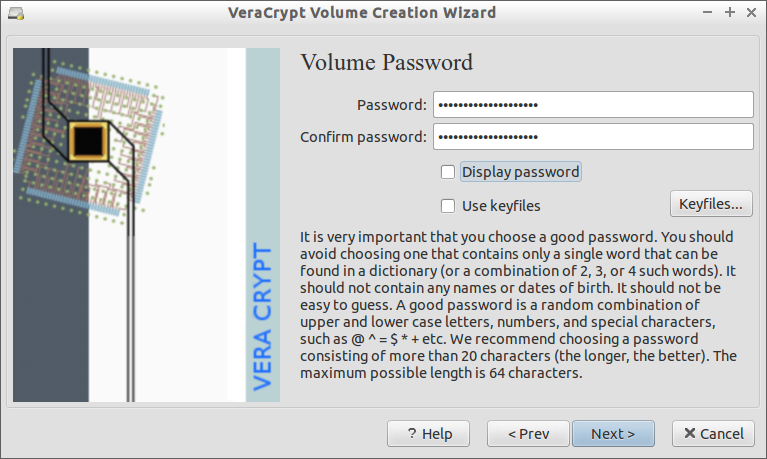Cancel the volume creation wizard
Screen dimensions: 767x459
pyautogui.click(x=713, y=434)
